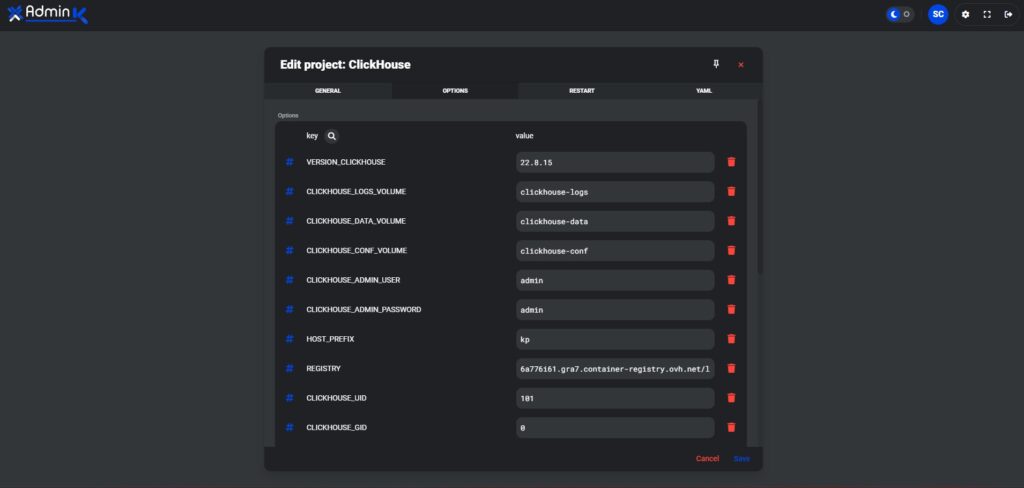Delete the CLICKHOUSE_ADMIN_USER option
The image size is (1024, 488).
point(731,280)
